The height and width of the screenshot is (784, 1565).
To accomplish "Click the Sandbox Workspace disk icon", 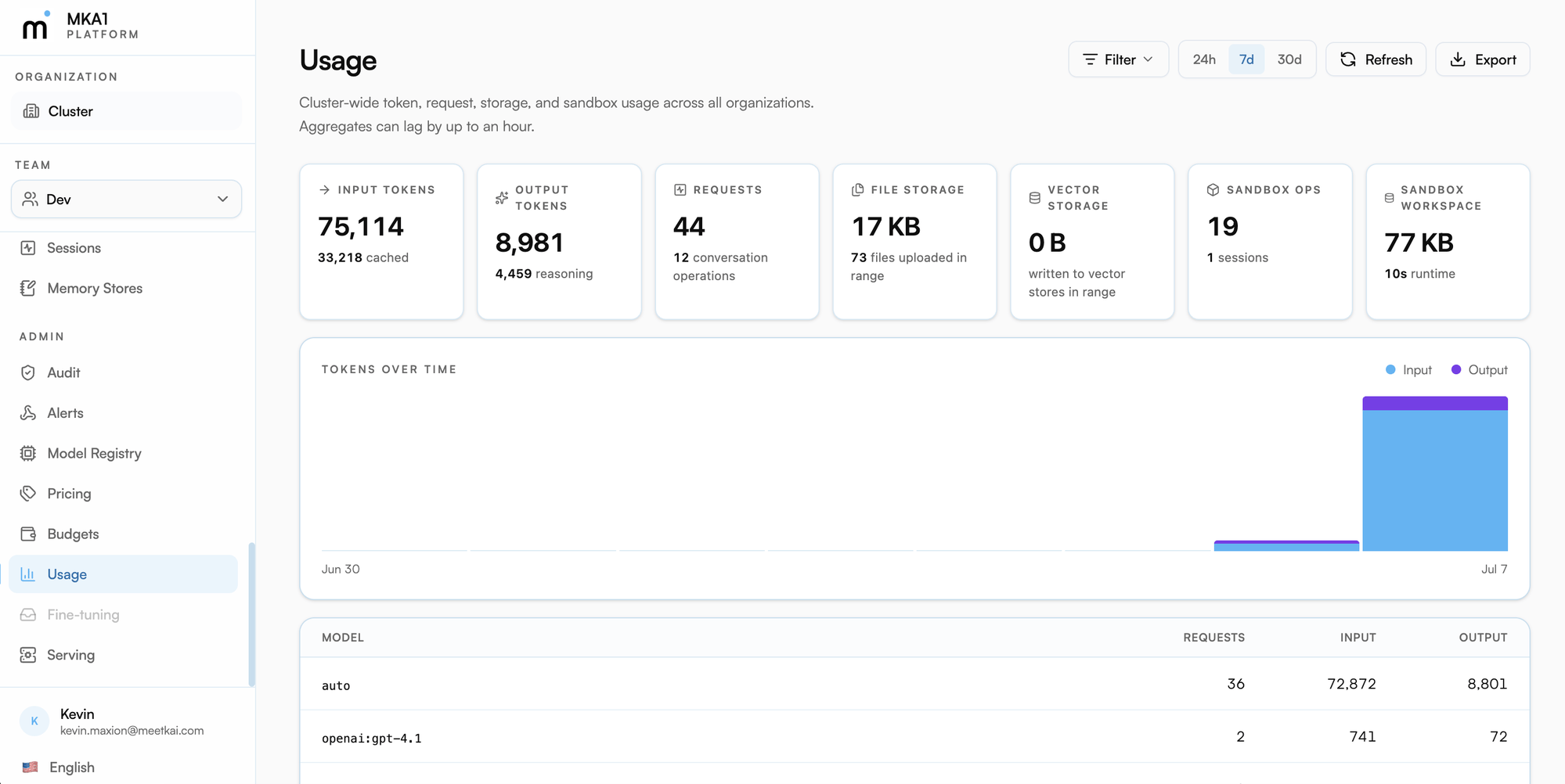I will pos(1390,198).
